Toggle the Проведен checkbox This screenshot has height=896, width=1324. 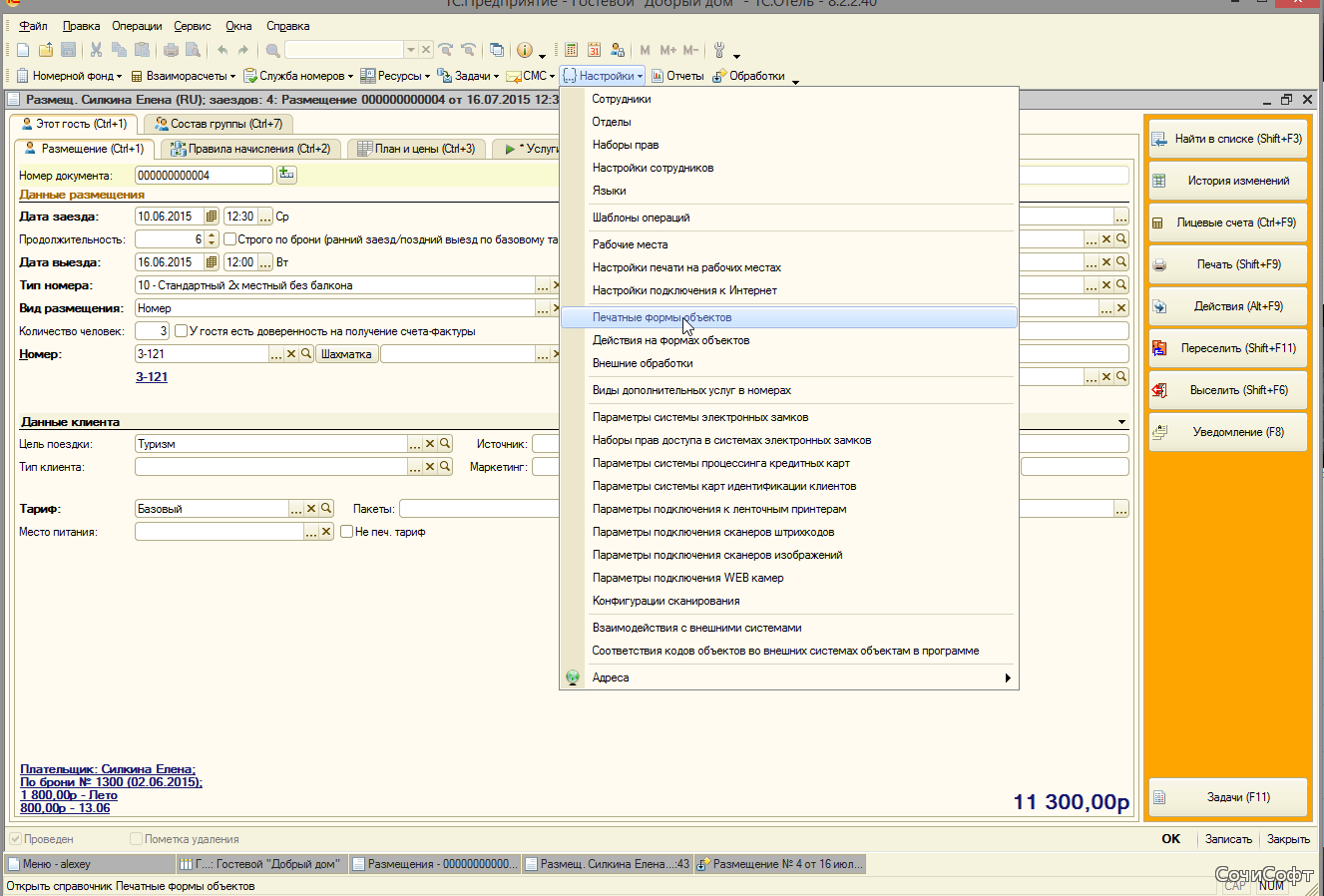(x=16, y=839)
